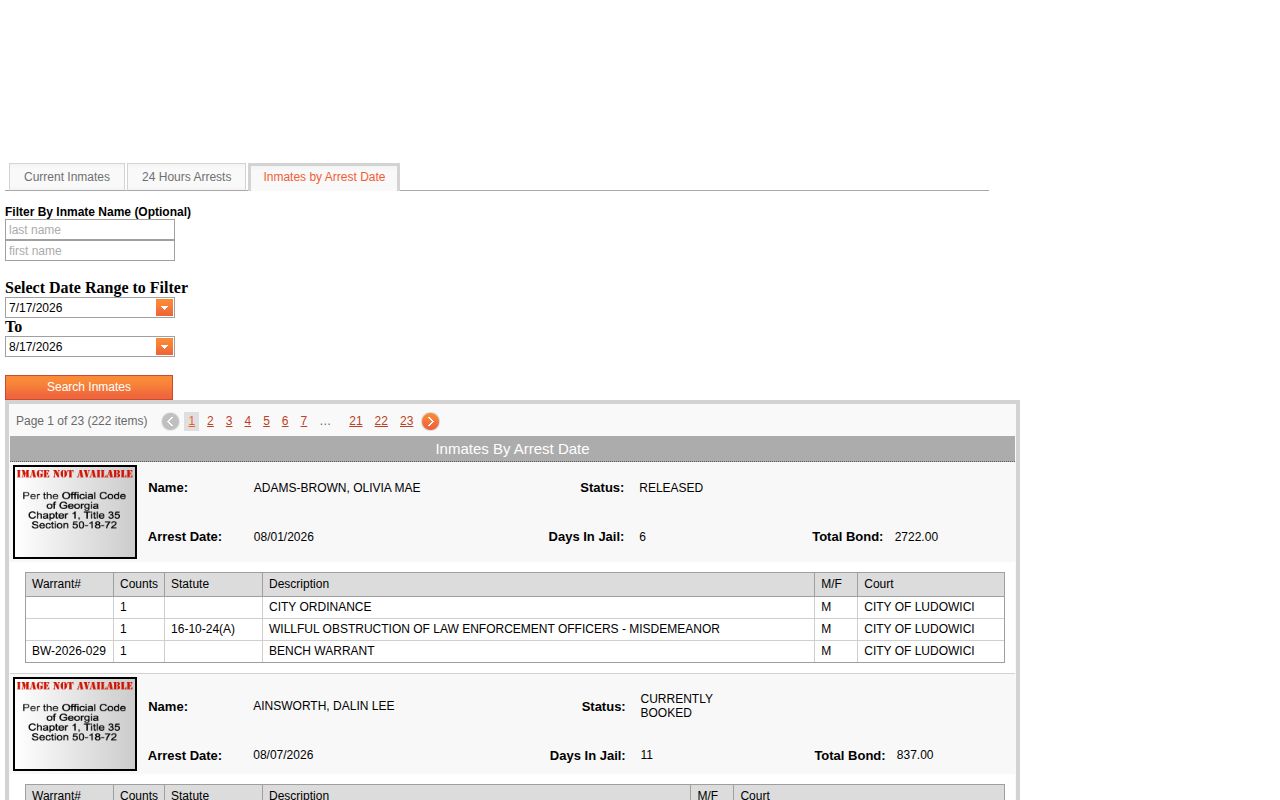This screenshot has width=1280, height=800.
Task: Click the arrest date 08/01/2026
Action: [x=284, y=537]
